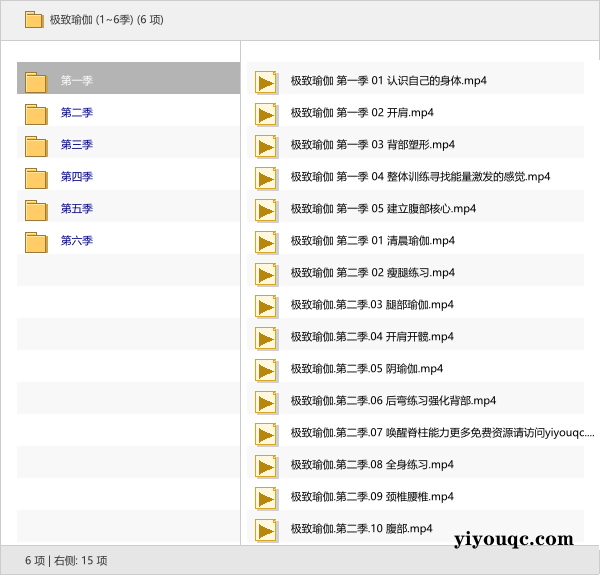600x575 pixels.
Task: Select file 第二季.04 开肩开髋.mp4
Action: point(372,337)
